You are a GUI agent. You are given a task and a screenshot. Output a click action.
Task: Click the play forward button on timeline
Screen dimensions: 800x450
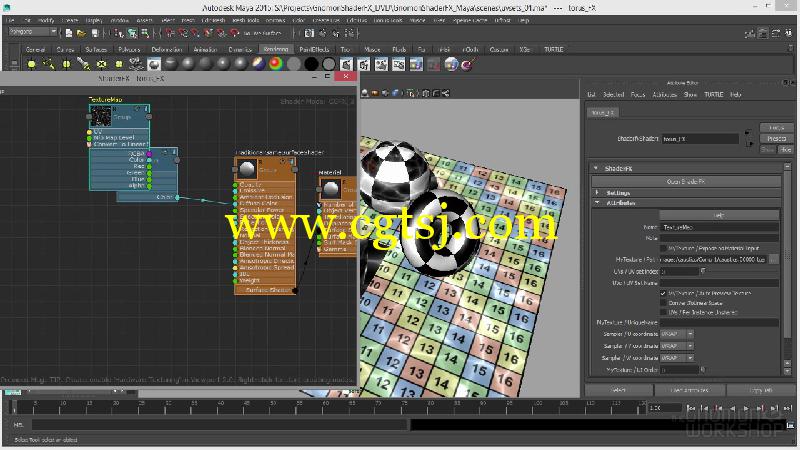tap(746, 408)
